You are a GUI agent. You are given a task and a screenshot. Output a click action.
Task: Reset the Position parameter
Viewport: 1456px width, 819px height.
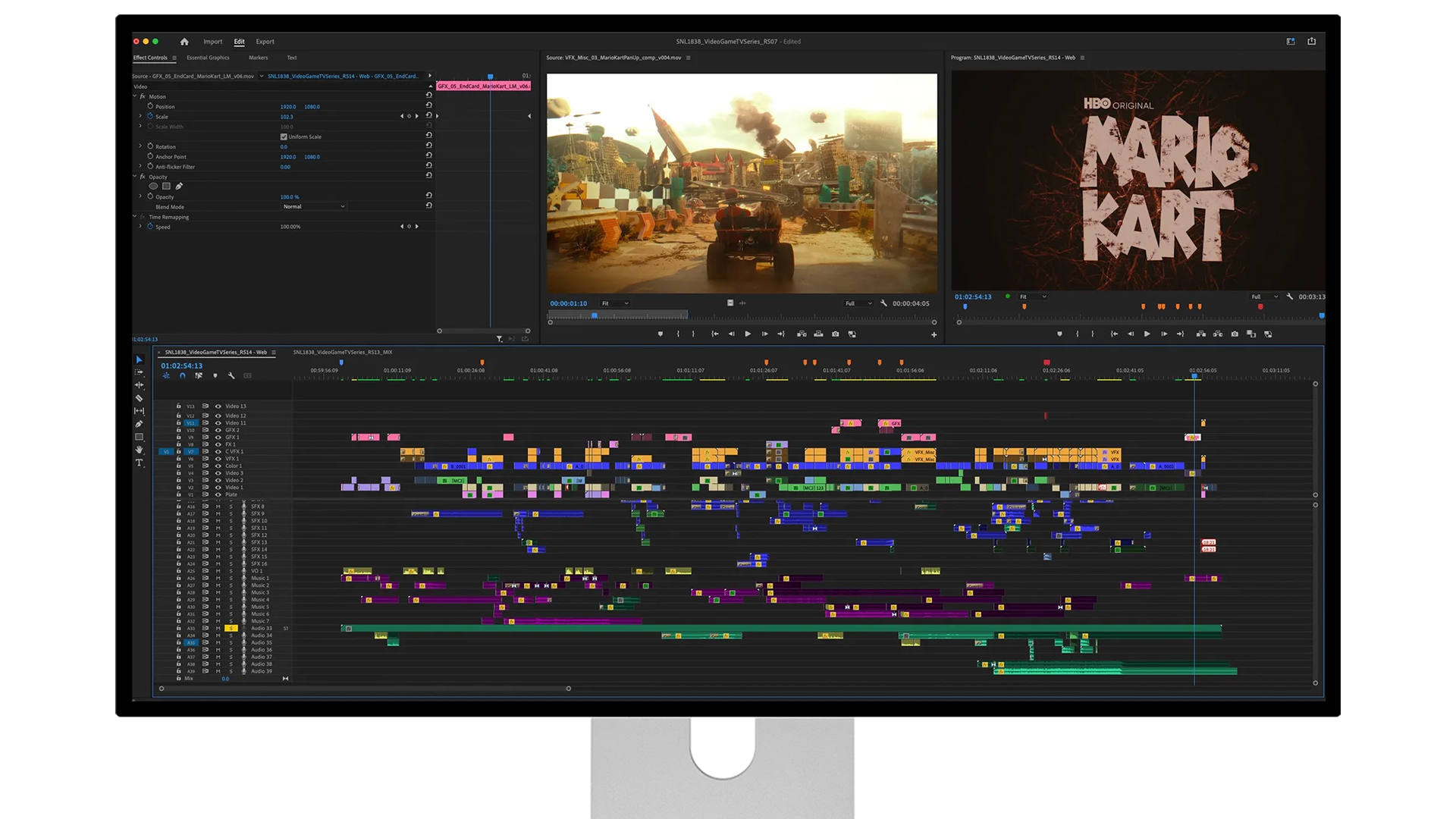click(x=429, y=105)
